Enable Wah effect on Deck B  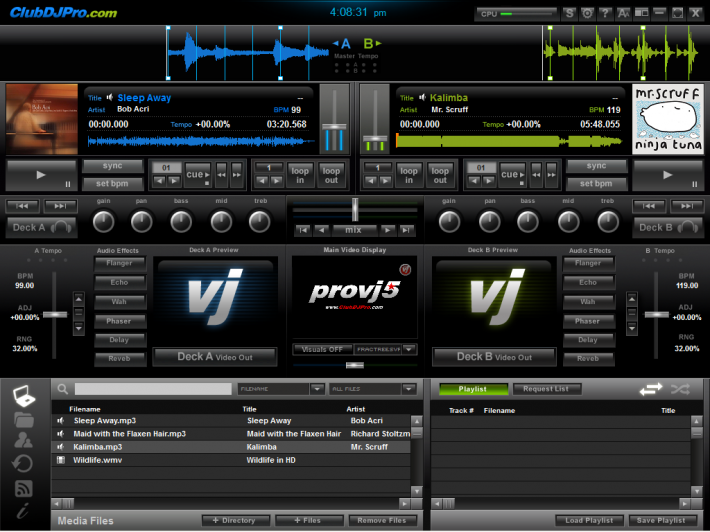coord(588,302)
